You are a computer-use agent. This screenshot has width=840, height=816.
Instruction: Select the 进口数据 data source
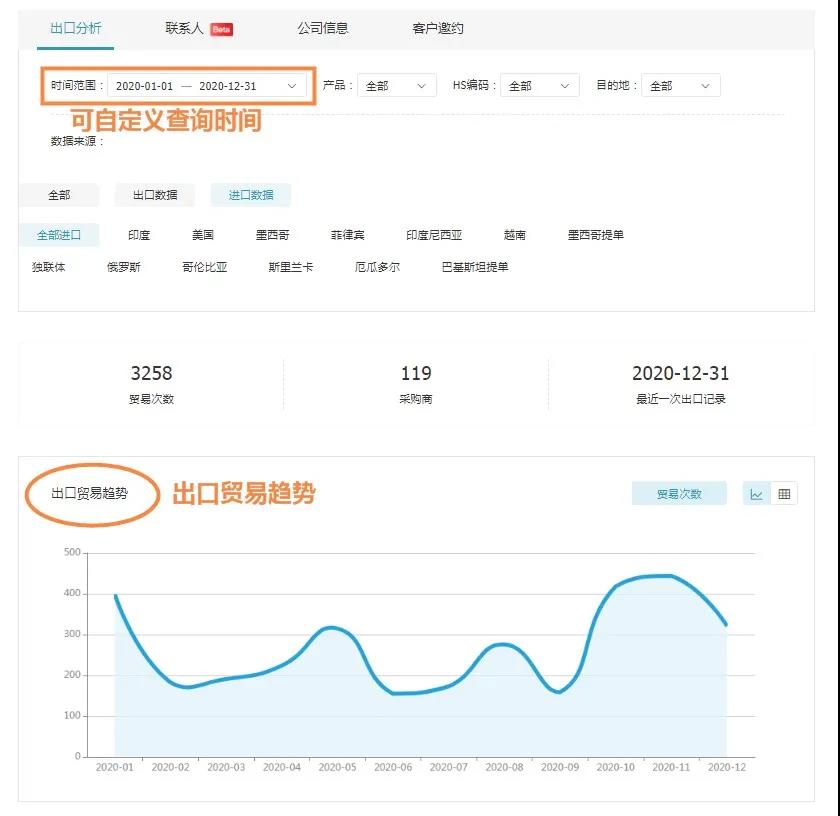250,195
